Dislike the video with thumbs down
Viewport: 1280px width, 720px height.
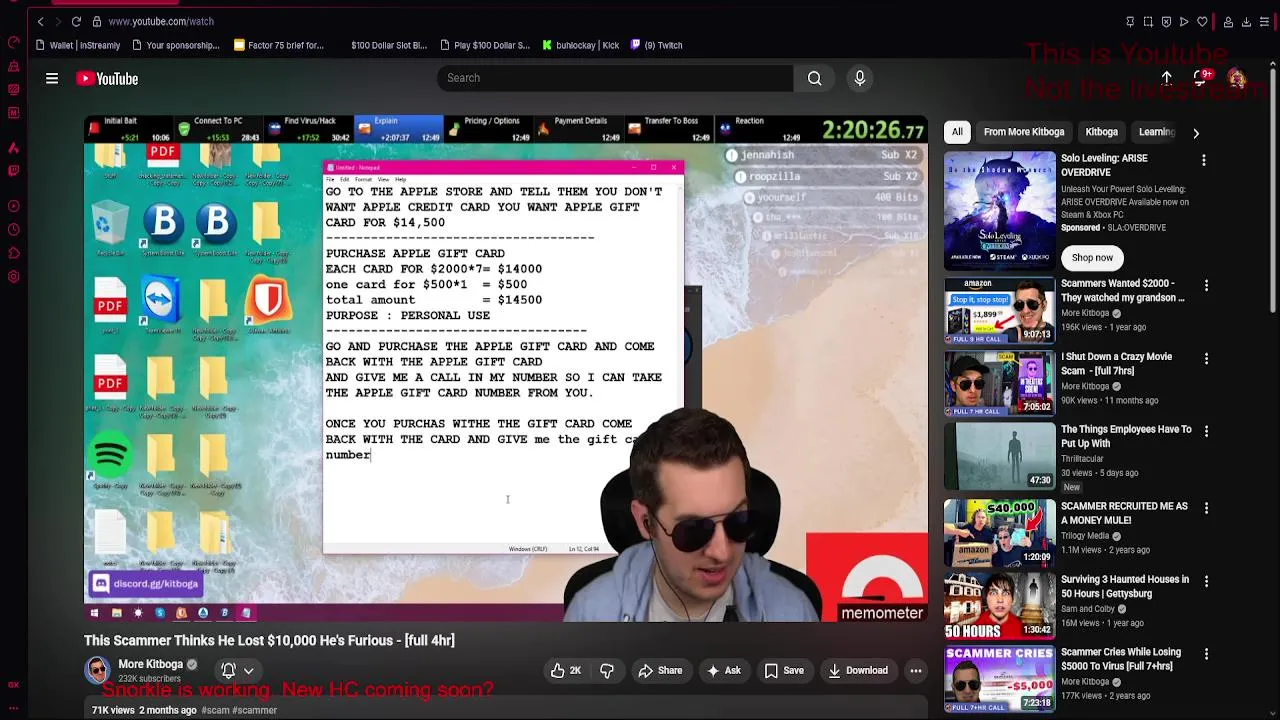[x=607, y=671]
